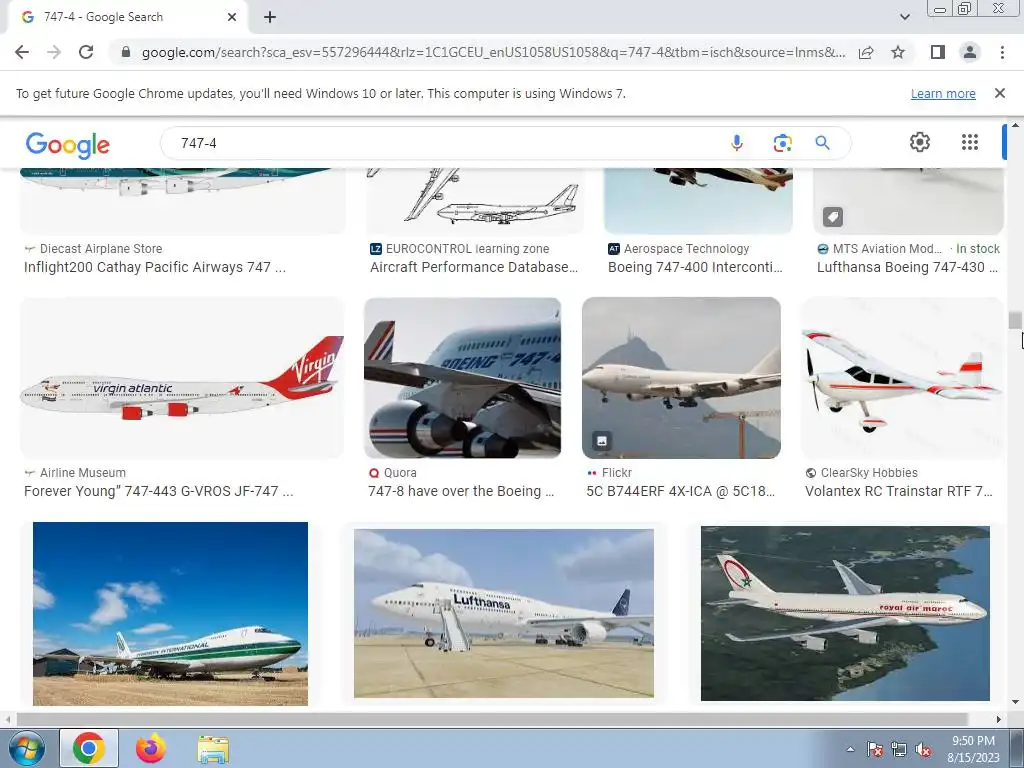Screen dimensions: 1024x768
Task: Click the scroll down arrow of the page
Action: click(x=1015, y=702)
